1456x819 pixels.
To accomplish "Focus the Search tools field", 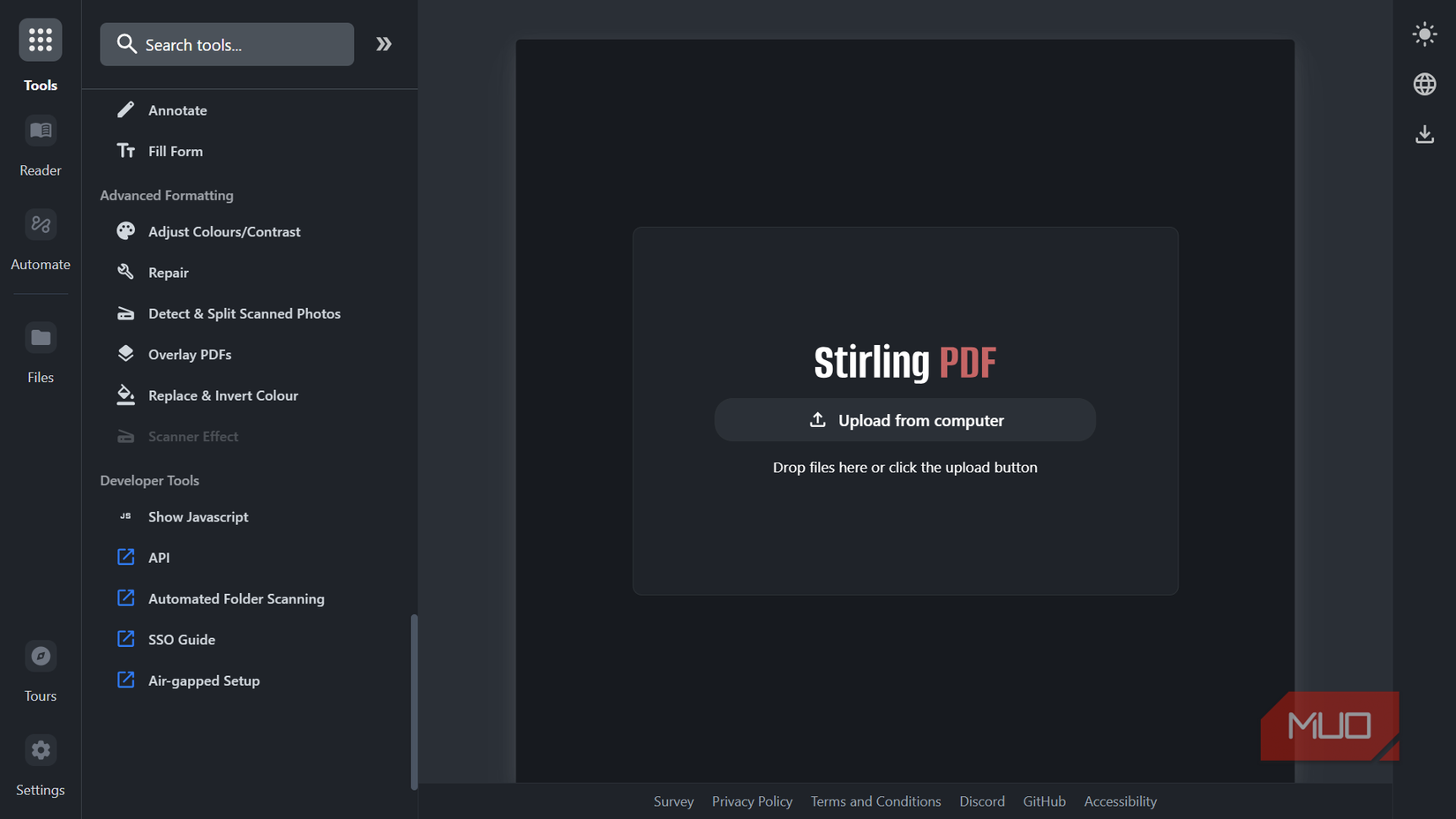I will tap(227, 44).
